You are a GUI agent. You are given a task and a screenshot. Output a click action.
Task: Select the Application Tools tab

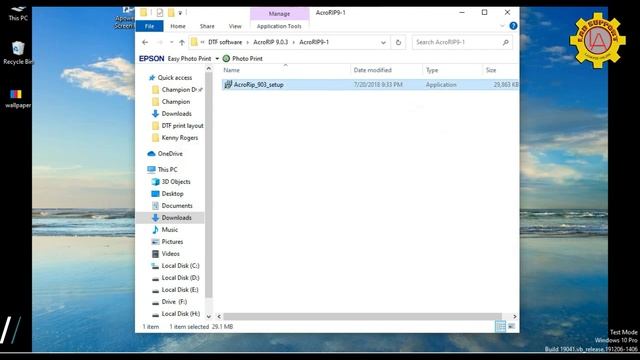coord(279,26)
